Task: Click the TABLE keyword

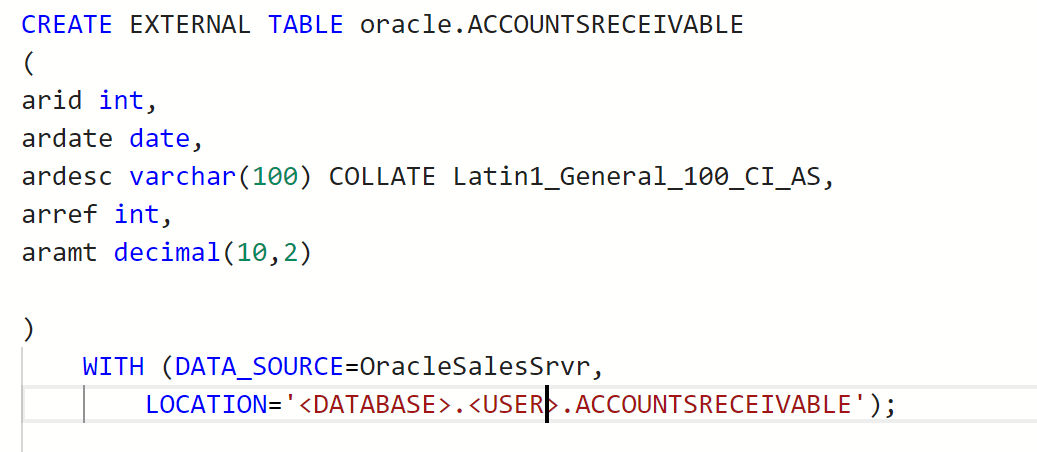Action: [306, 25]
